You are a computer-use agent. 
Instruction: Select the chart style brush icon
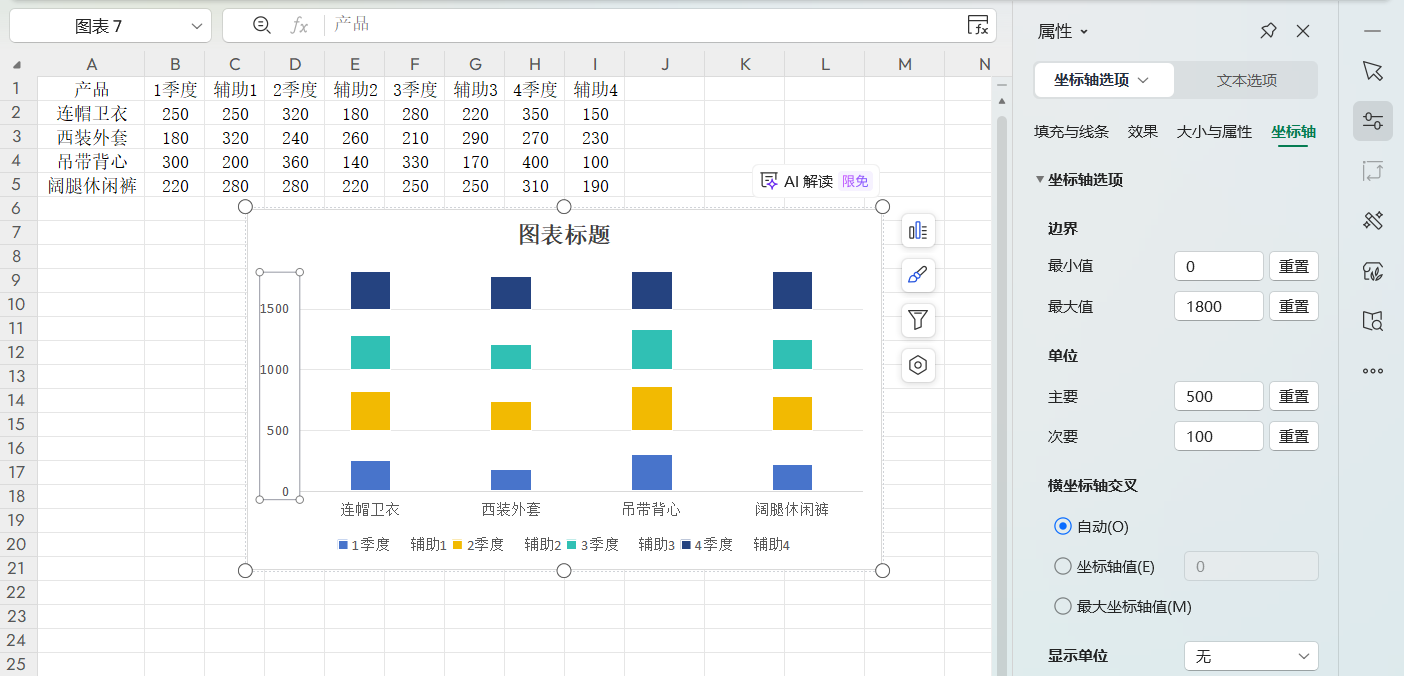[917, 276]
